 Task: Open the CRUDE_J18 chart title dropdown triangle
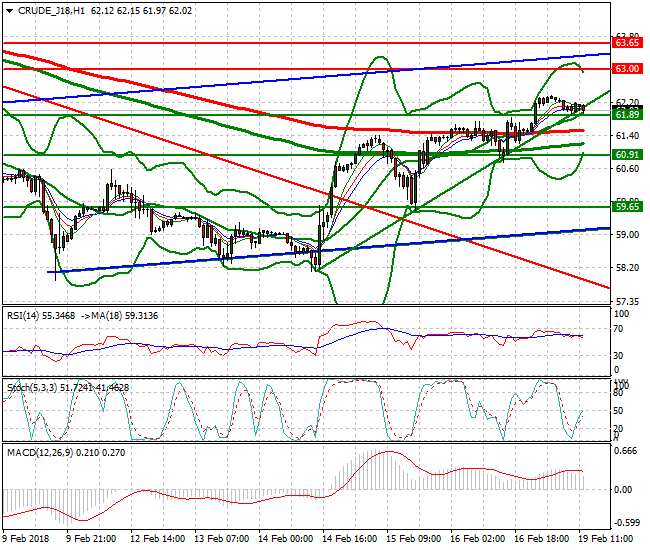[x=10, y=11]
